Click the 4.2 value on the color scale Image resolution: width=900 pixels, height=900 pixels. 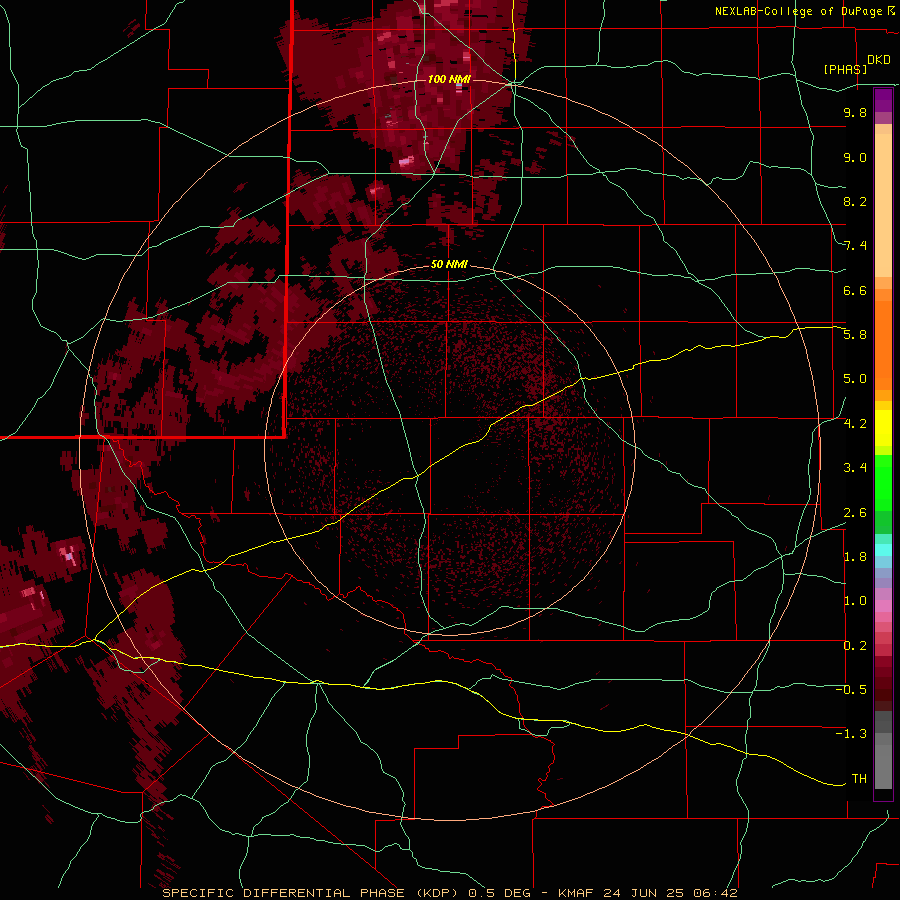click(855, 424)
